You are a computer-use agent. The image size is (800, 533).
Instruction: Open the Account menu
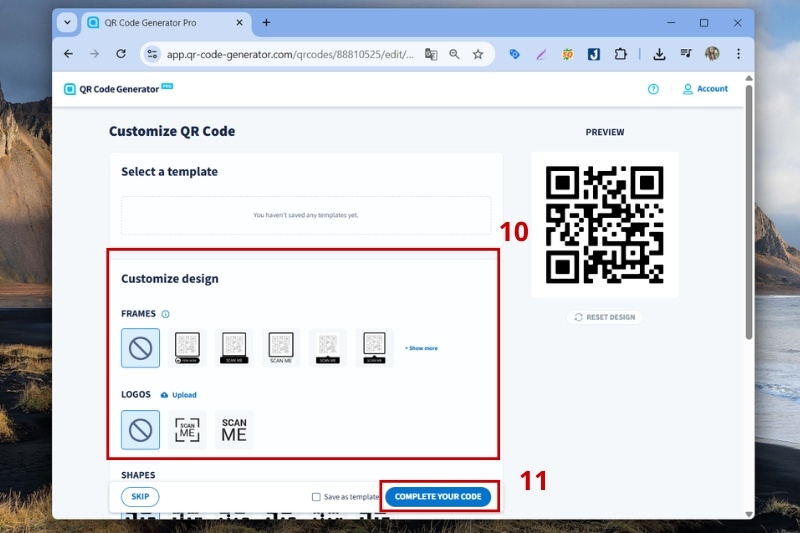(x=705, y=89)
